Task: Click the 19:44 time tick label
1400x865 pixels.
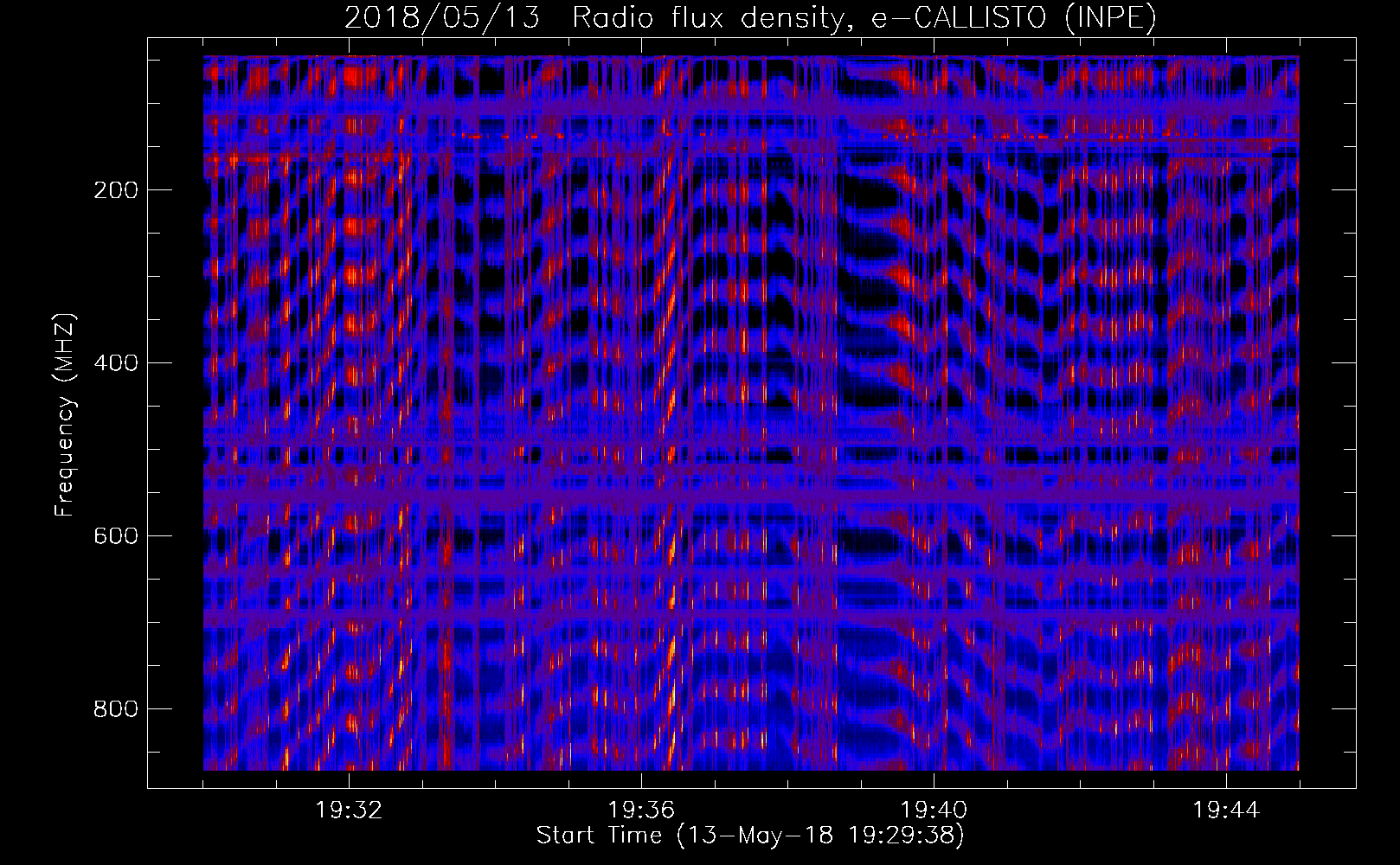Action: click(1226, 811)
